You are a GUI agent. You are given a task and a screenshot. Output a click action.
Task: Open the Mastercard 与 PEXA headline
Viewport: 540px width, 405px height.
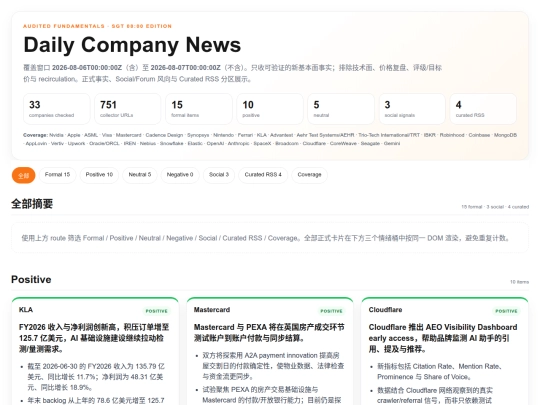[269, 332]
